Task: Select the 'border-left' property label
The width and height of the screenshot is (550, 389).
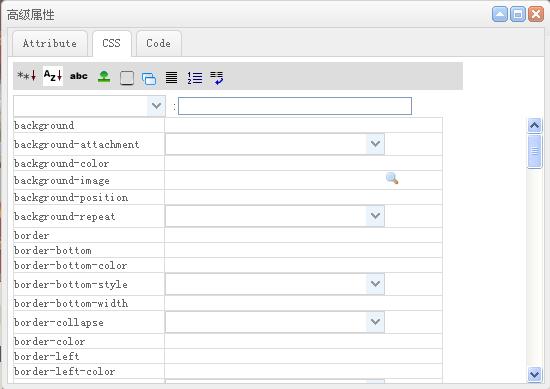Action: [x=47, y=356]
